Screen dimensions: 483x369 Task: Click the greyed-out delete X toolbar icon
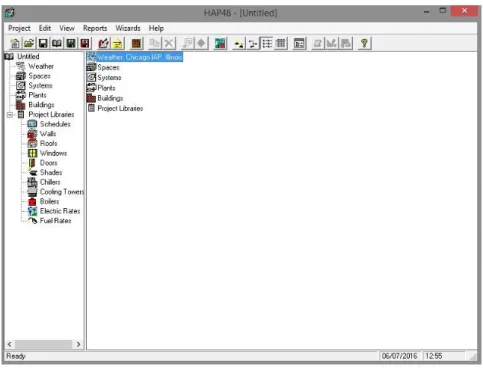(169, 43)
